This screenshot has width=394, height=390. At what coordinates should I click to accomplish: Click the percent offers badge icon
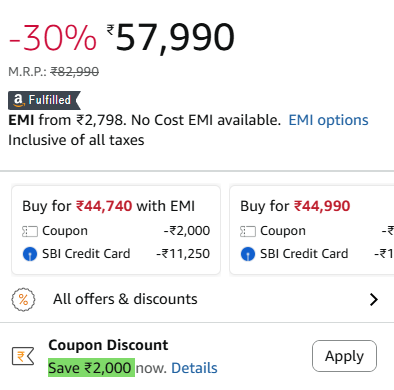(23, 299)
